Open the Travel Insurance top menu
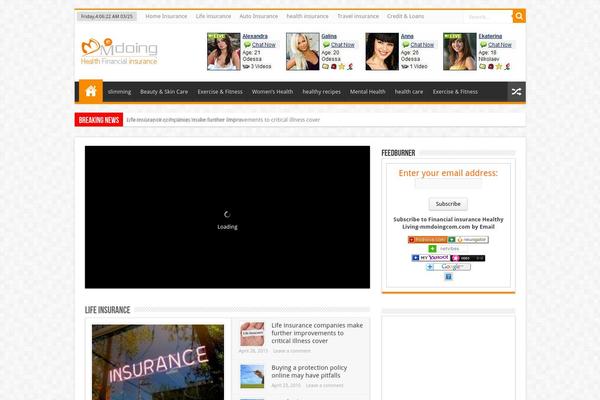Image resolution: width=600 pixels, height=400 pixels. (358, 16)
